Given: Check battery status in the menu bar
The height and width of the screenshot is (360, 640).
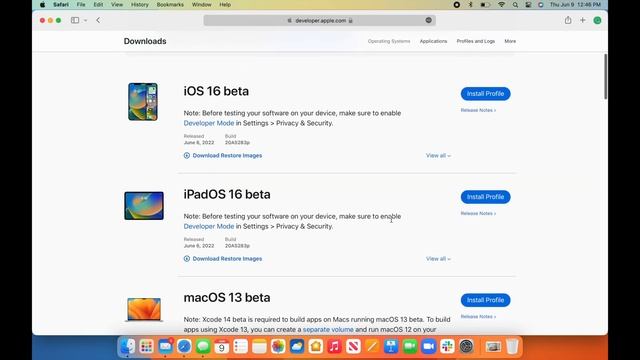Looking at the screenshot, I should [485, 4].
